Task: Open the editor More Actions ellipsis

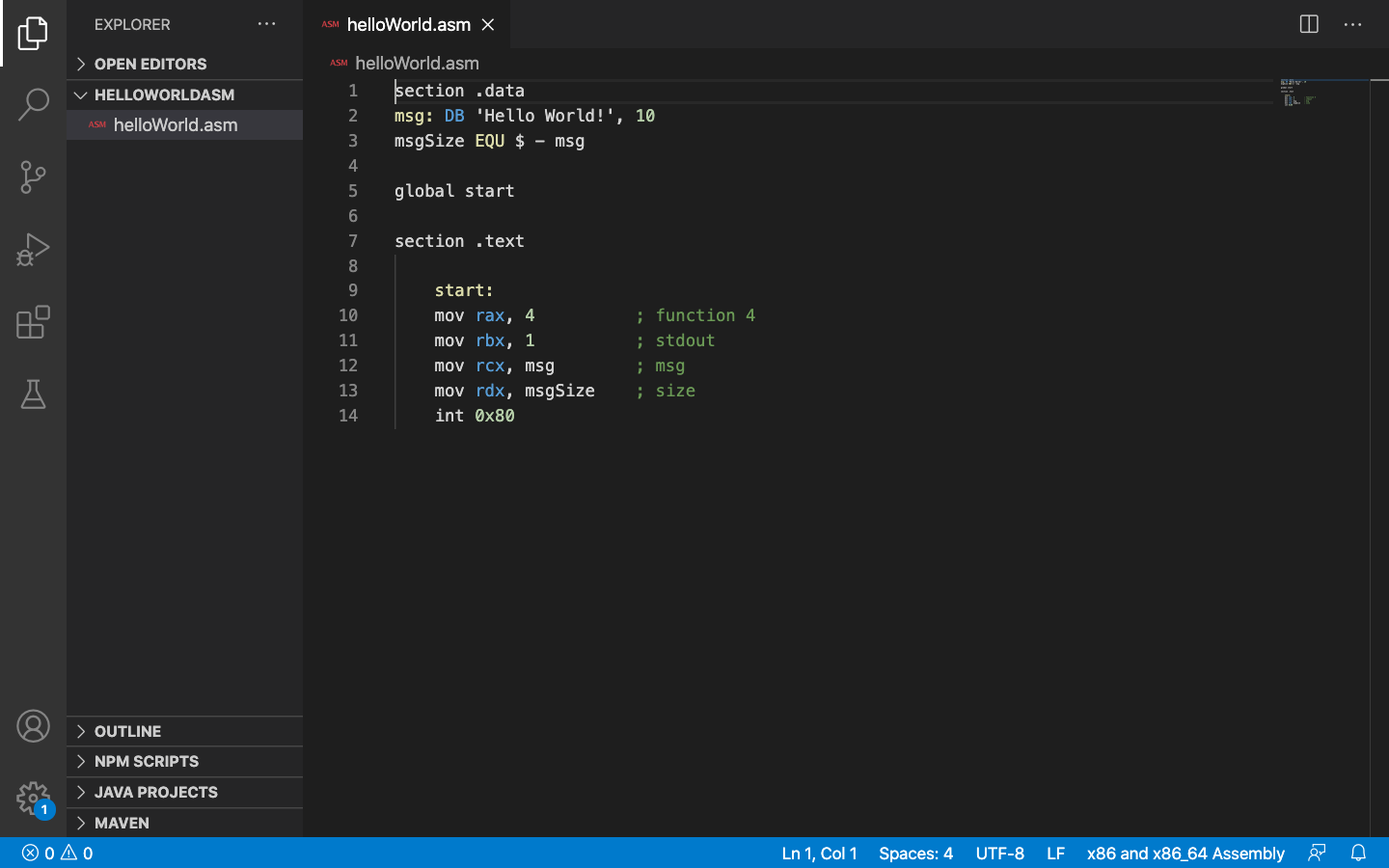Action: tap(1352, 24)
